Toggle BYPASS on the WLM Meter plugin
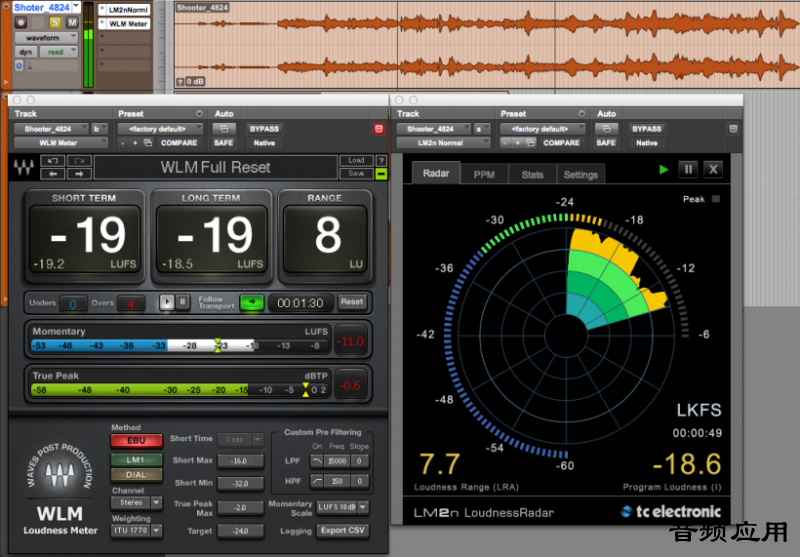This screenshot has width=800, height=557. (264, 129)
